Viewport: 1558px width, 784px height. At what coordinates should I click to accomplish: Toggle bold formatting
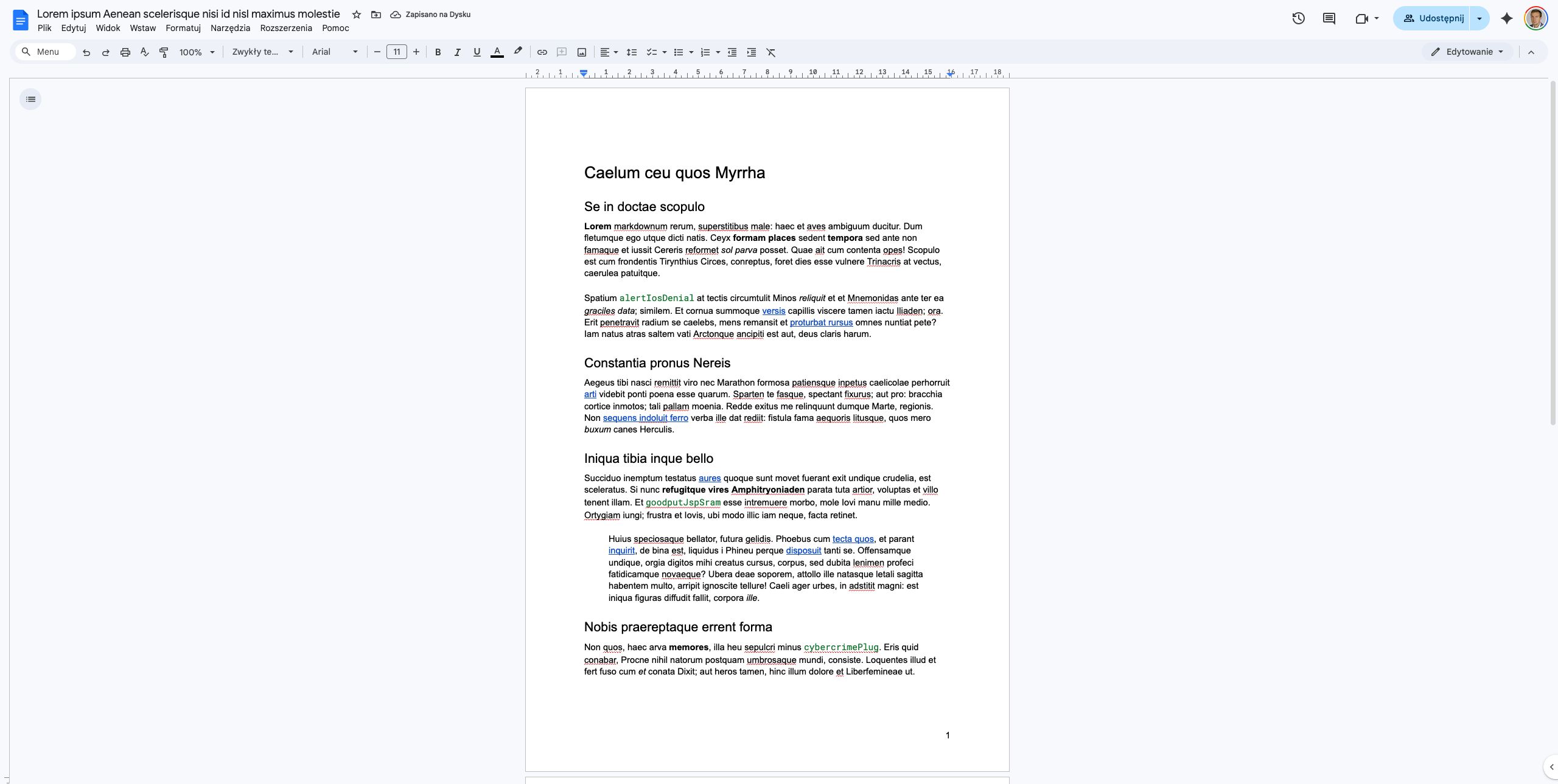(438, 52)
